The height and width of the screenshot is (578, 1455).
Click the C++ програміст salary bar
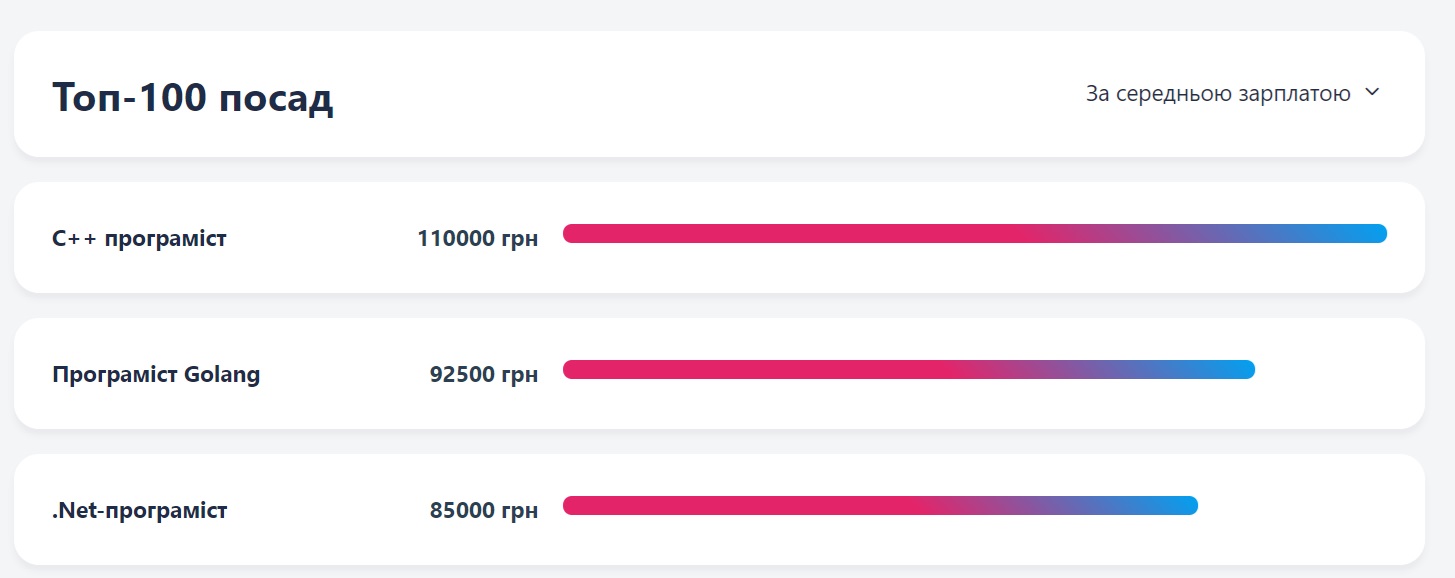click(x=975, y=234)
